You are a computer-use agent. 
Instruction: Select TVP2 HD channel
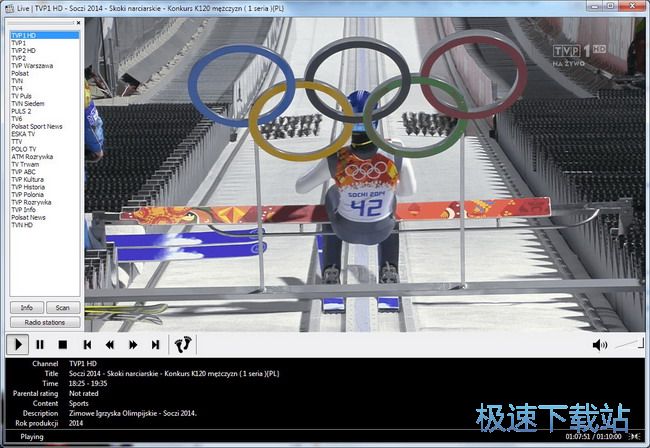point(24,51)
